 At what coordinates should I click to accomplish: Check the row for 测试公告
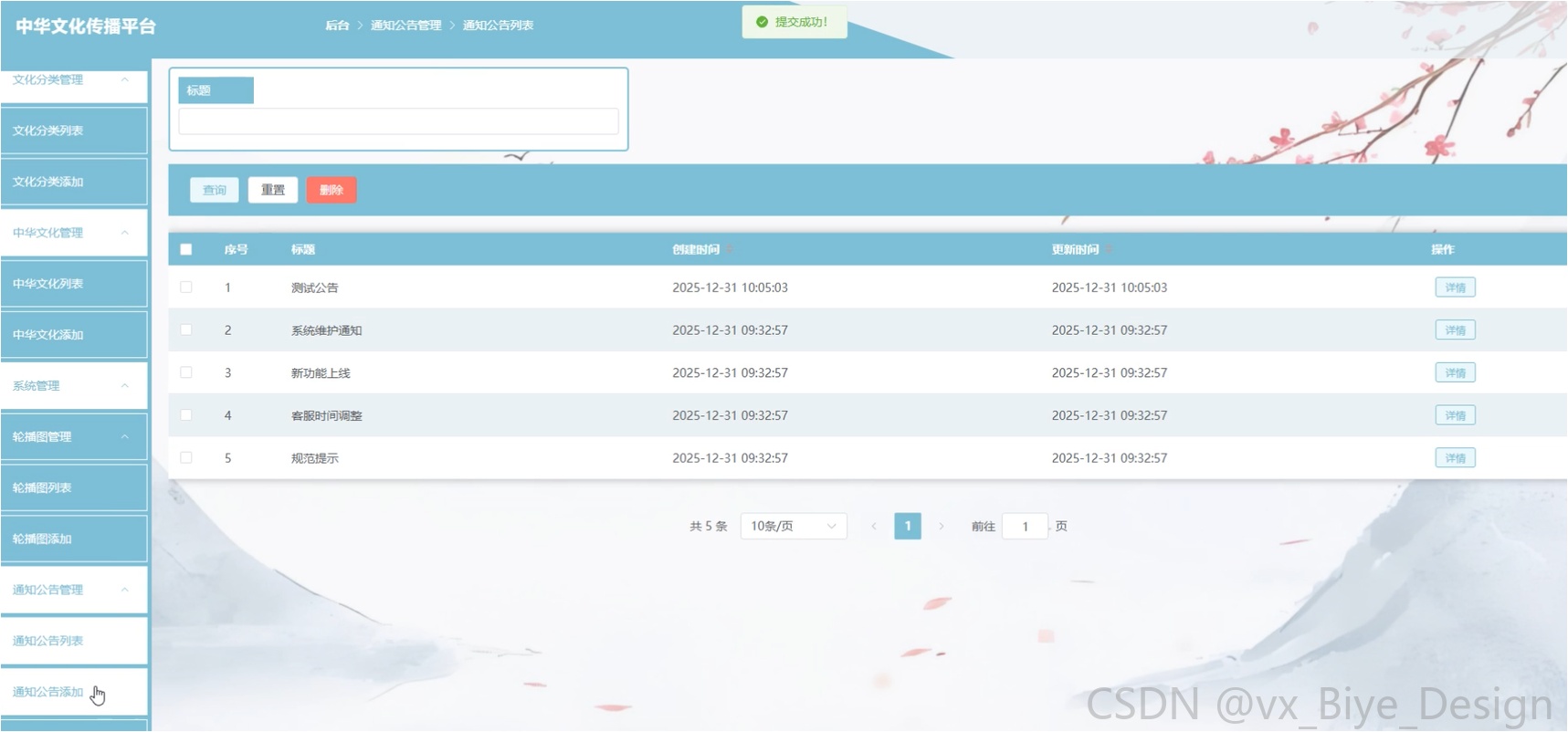(x=186, y=288)
